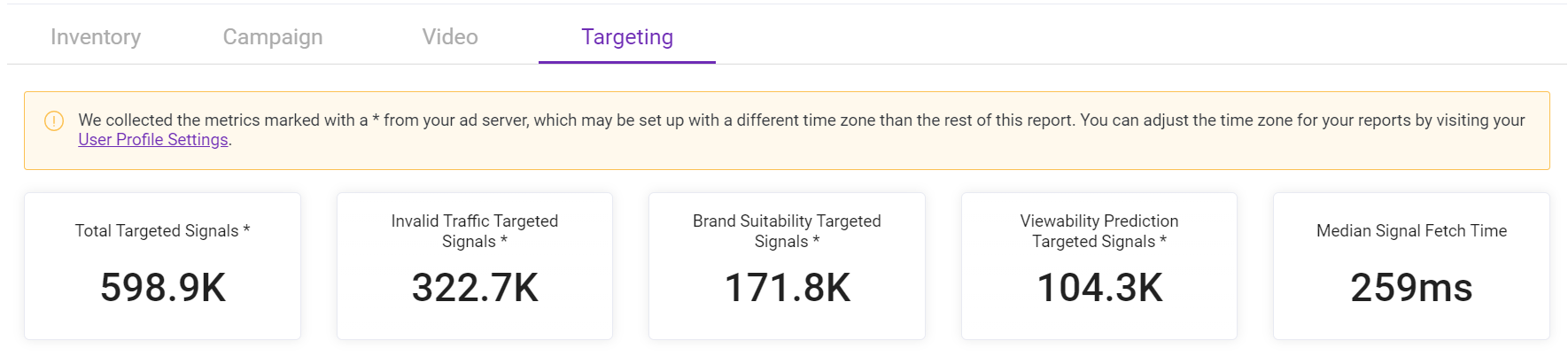Viewport: 1568px width, 364px height.
Task: Click the Median Signal Fetch Time title
Action: [x=1411, y=230]
